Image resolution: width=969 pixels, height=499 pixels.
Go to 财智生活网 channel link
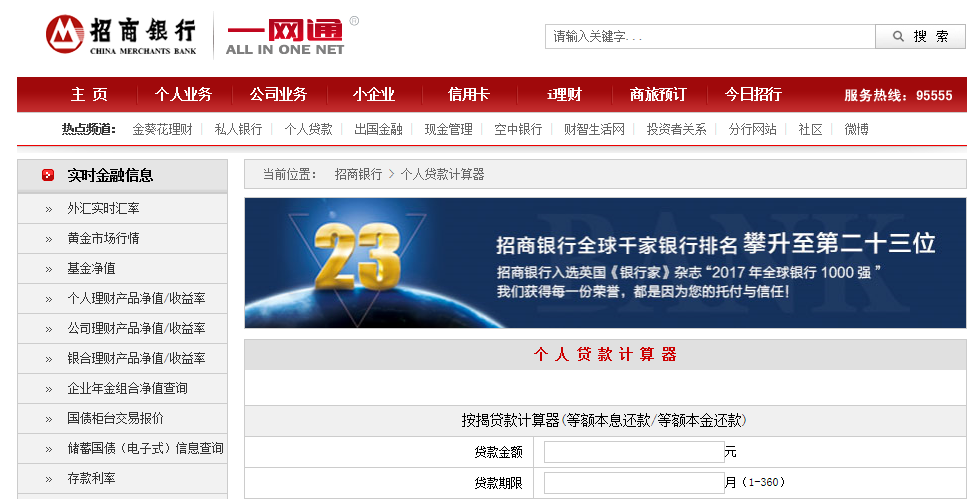(595, 129)
